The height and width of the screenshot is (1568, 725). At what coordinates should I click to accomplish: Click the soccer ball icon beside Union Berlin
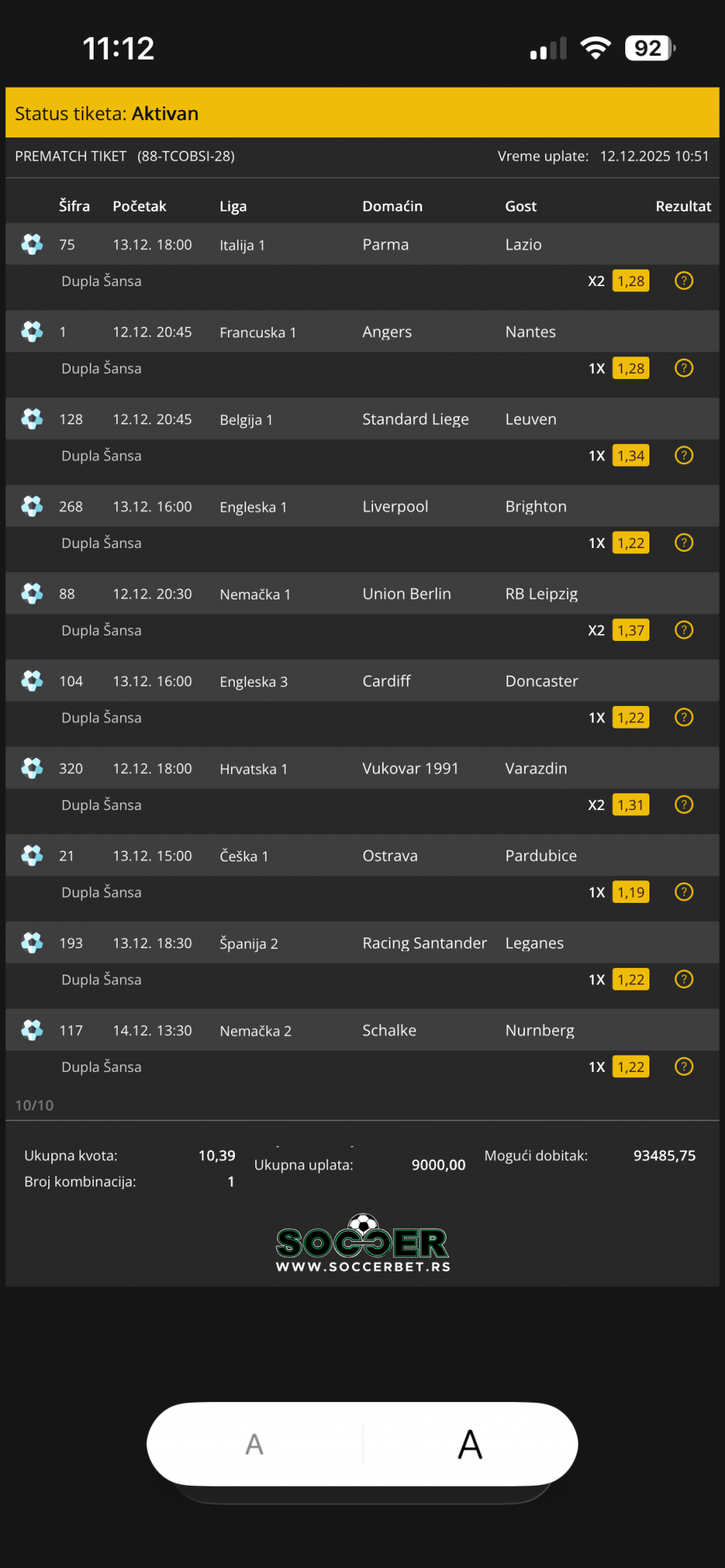click(x=32, y=593)
